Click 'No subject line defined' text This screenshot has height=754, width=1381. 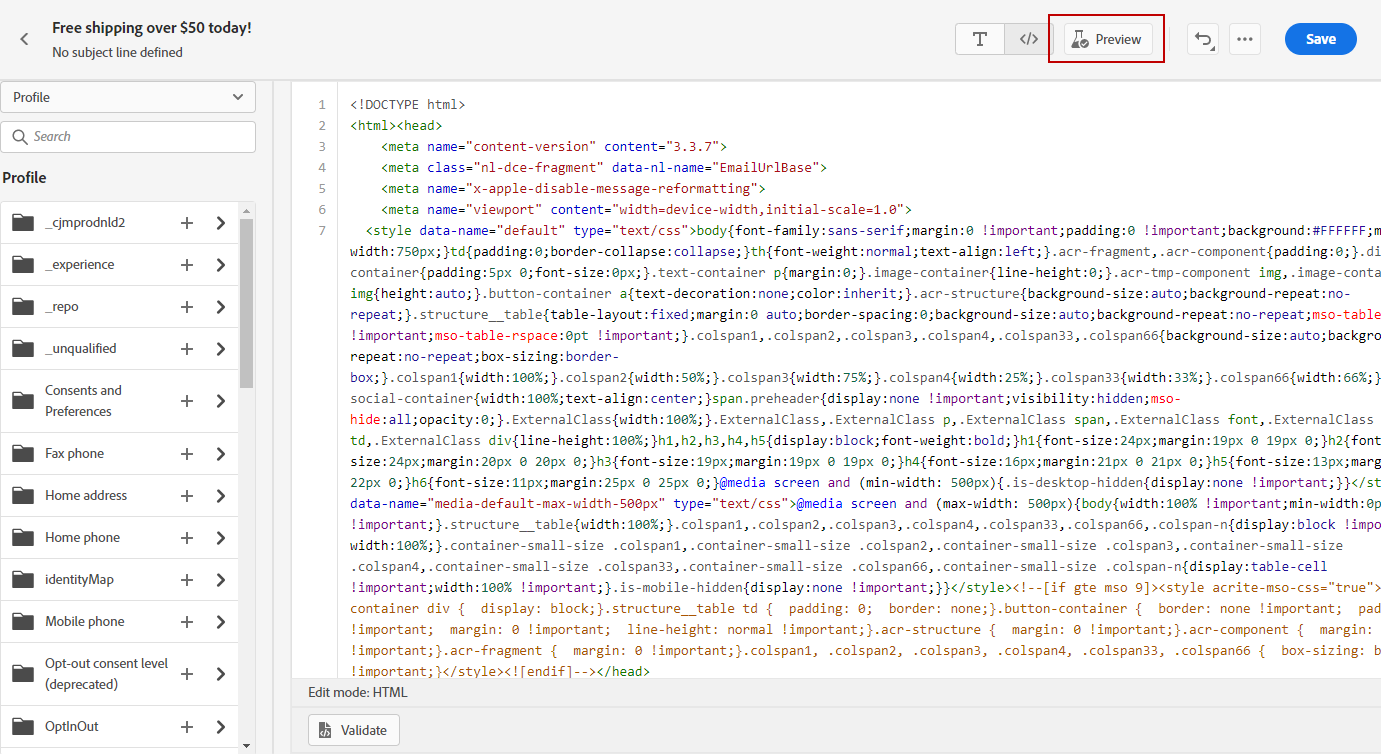118,52
